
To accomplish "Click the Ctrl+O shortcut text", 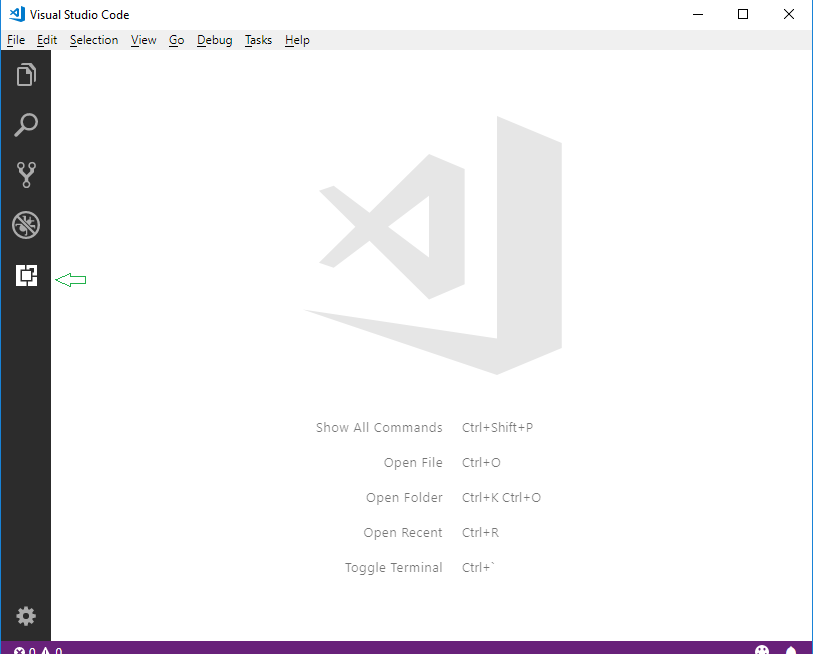I will click(x=481, y=462).
